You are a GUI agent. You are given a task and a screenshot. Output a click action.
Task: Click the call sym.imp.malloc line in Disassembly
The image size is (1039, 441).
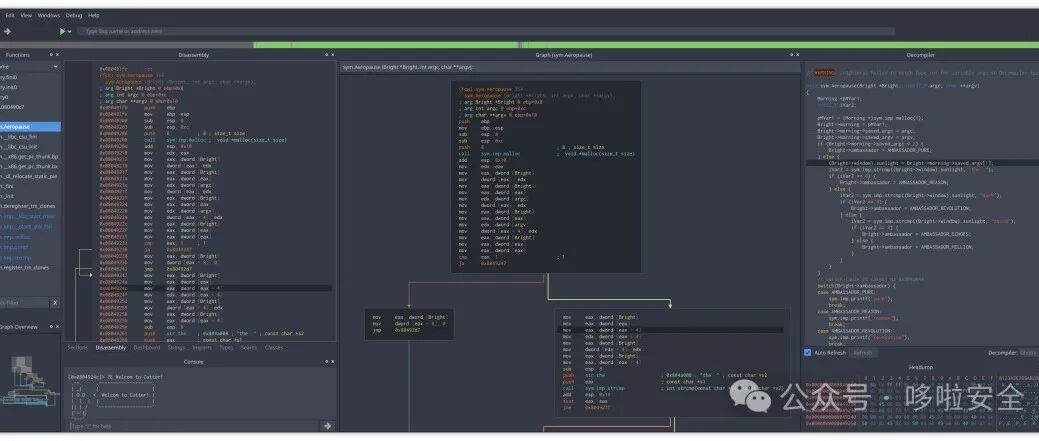(x=192, y=140)
